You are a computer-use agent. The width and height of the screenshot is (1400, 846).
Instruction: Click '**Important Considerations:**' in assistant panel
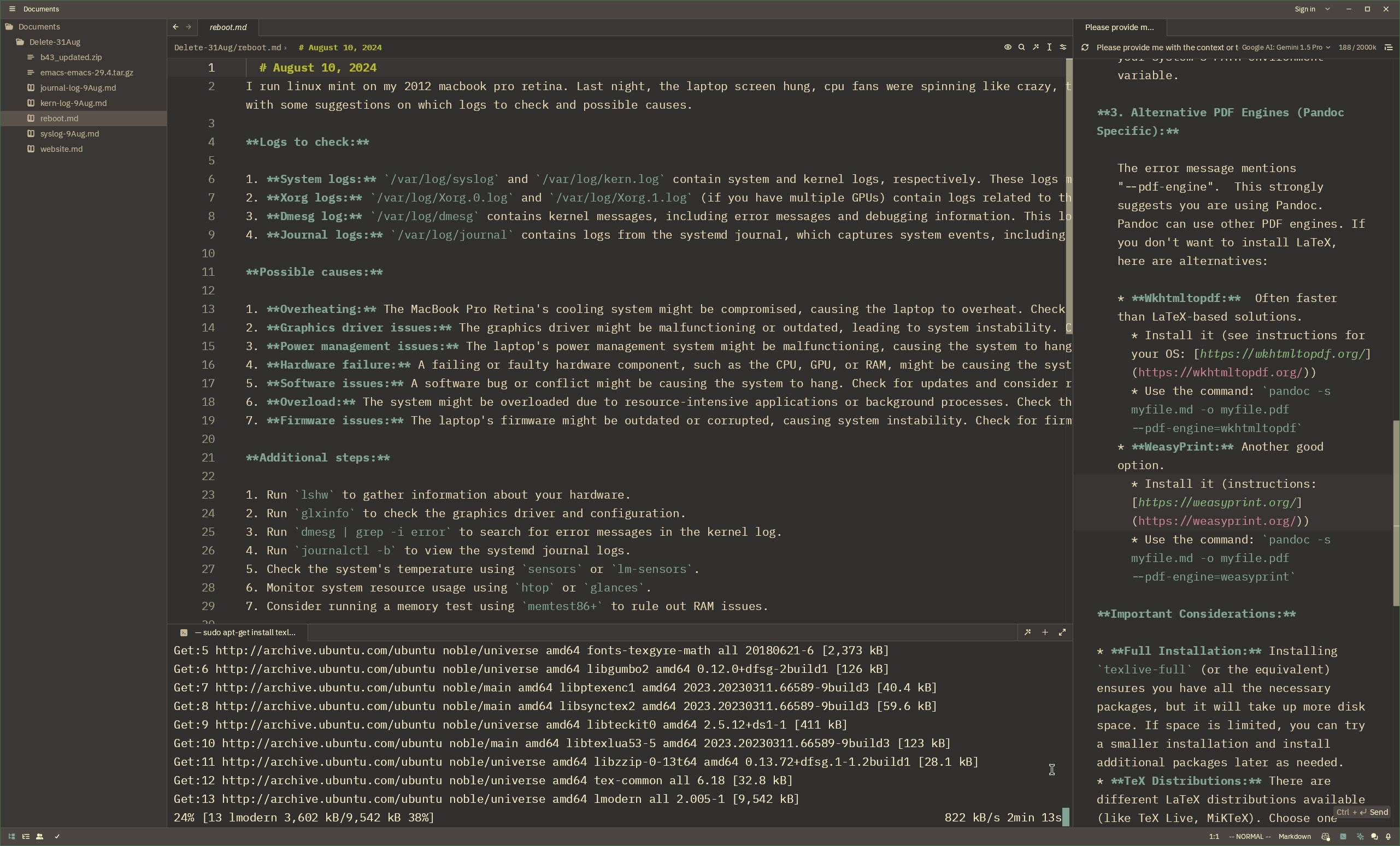pos(1196,614)
